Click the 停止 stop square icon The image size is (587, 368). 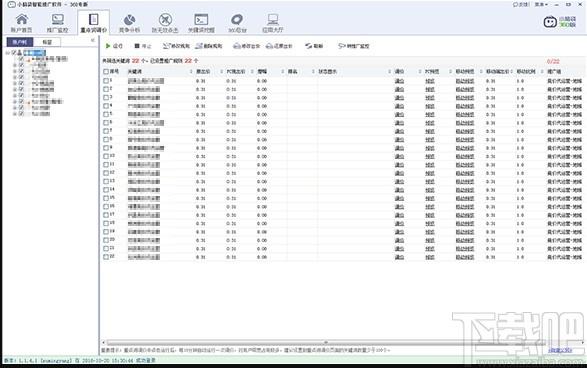pyautogui.click(x=137, y=46)
